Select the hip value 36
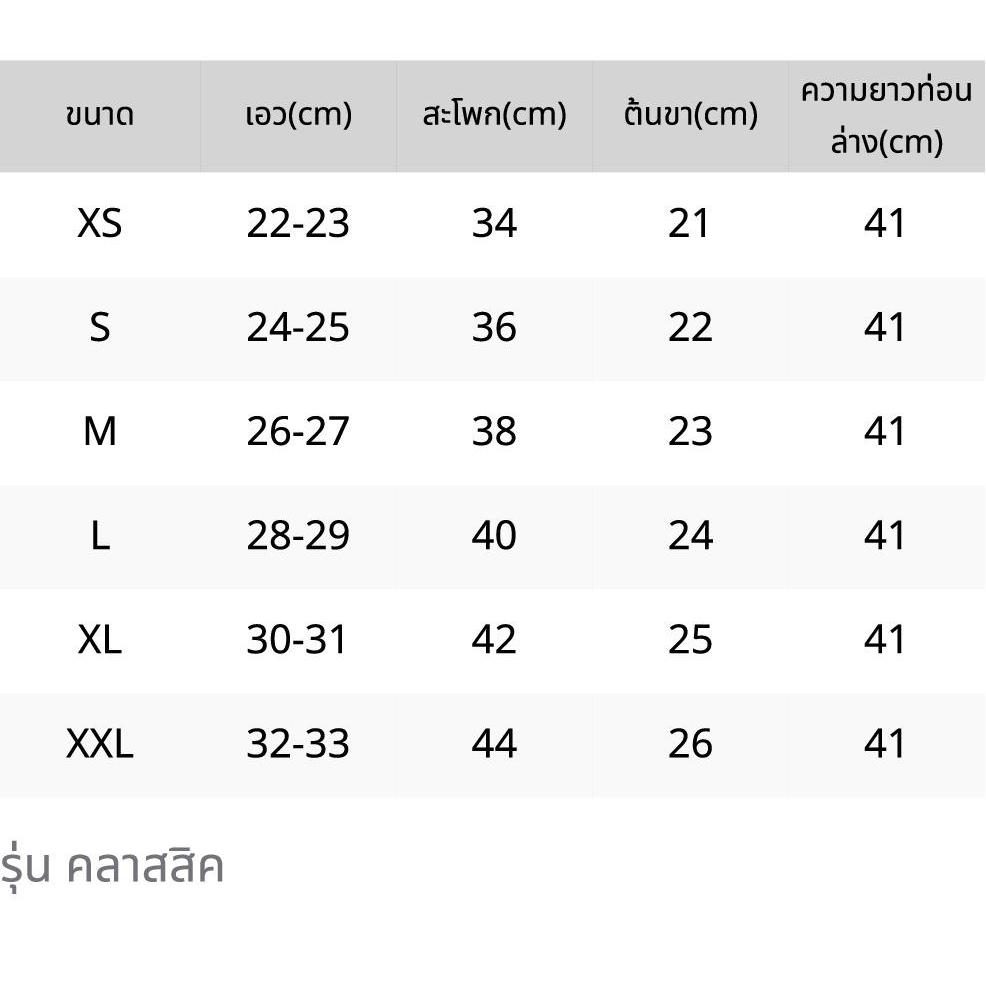 point(494,327)
